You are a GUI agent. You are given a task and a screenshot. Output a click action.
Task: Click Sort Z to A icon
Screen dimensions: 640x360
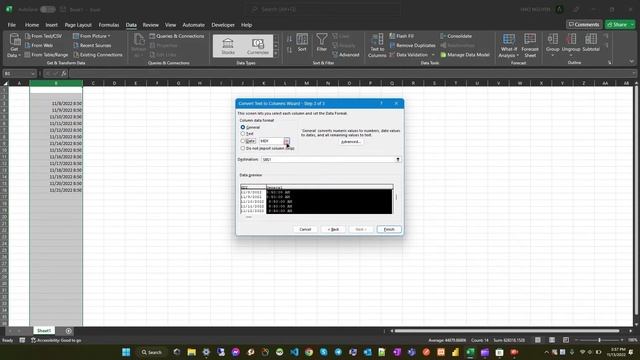pos(289,50)
